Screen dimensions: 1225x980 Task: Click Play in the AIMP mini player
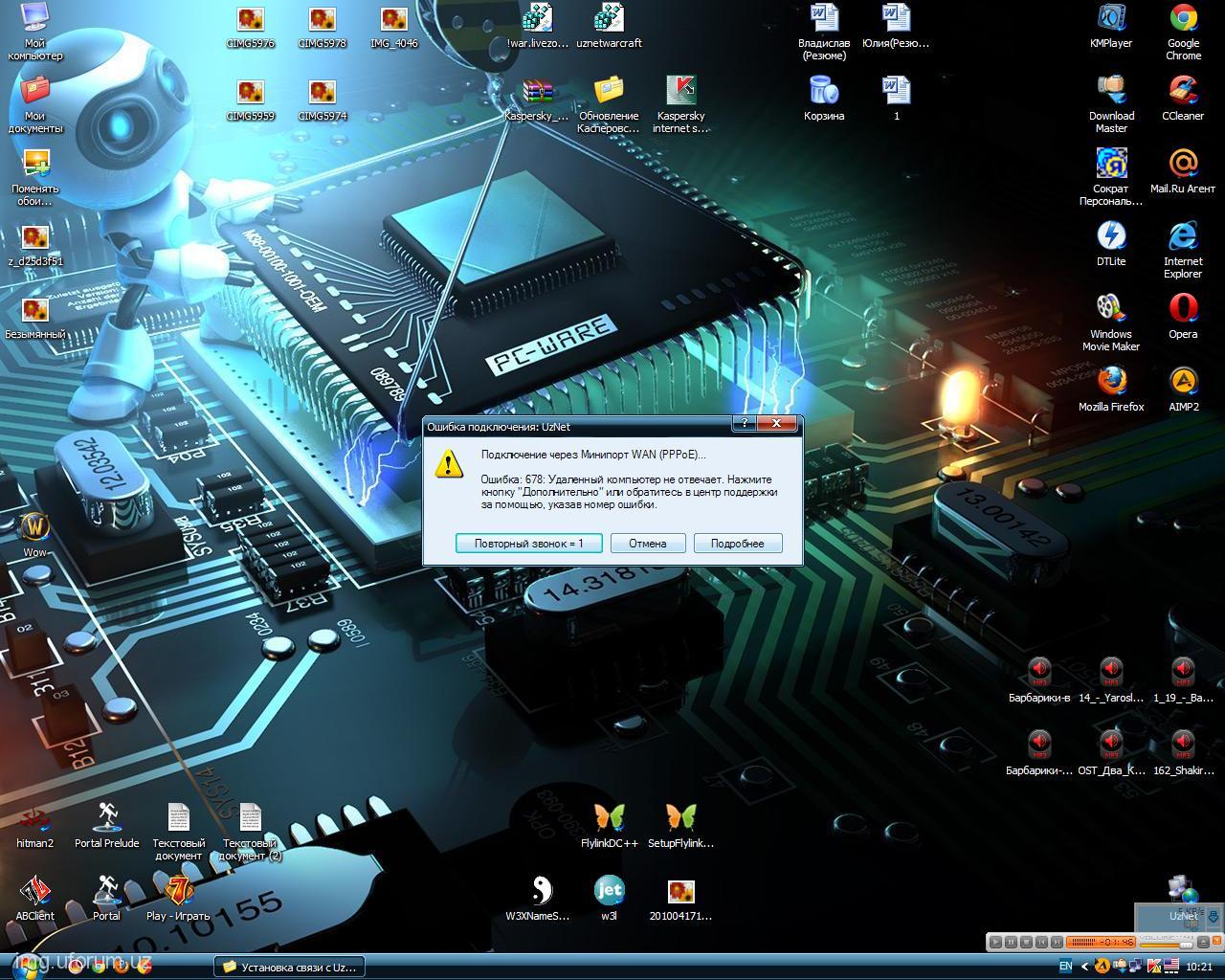[x=995, y=942]
